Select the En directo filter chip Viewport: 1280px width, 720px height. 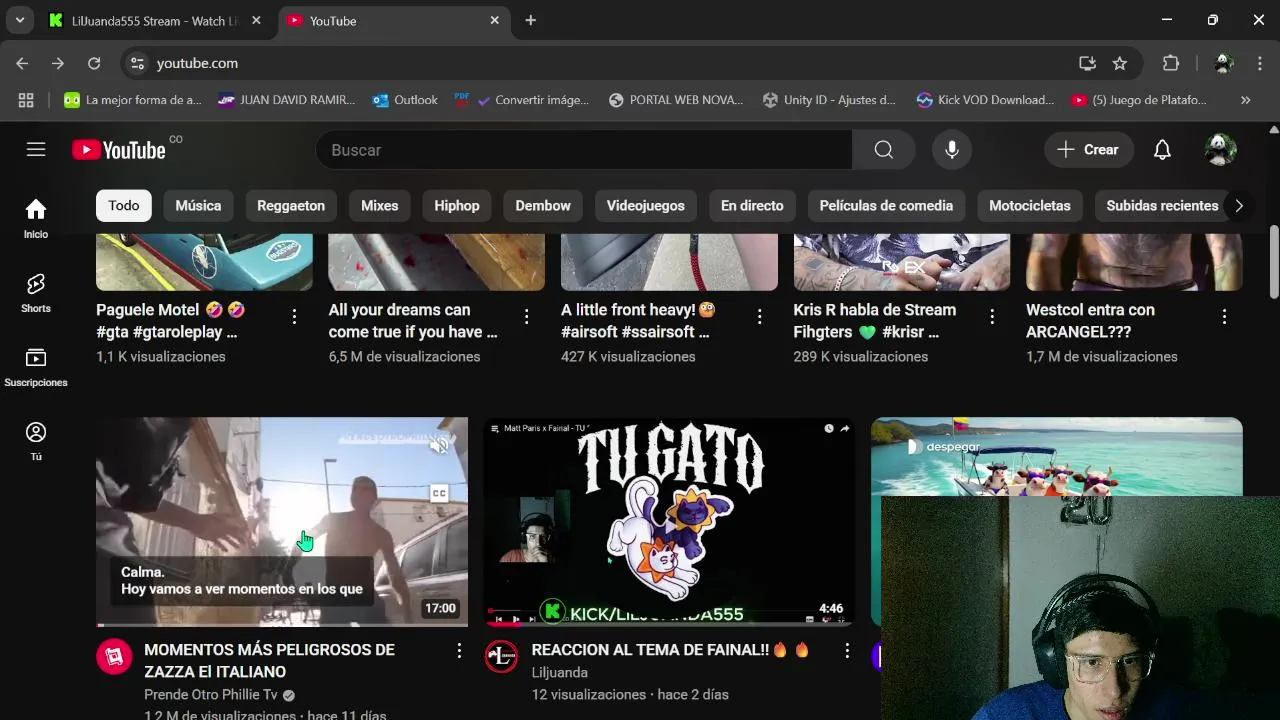752,206
